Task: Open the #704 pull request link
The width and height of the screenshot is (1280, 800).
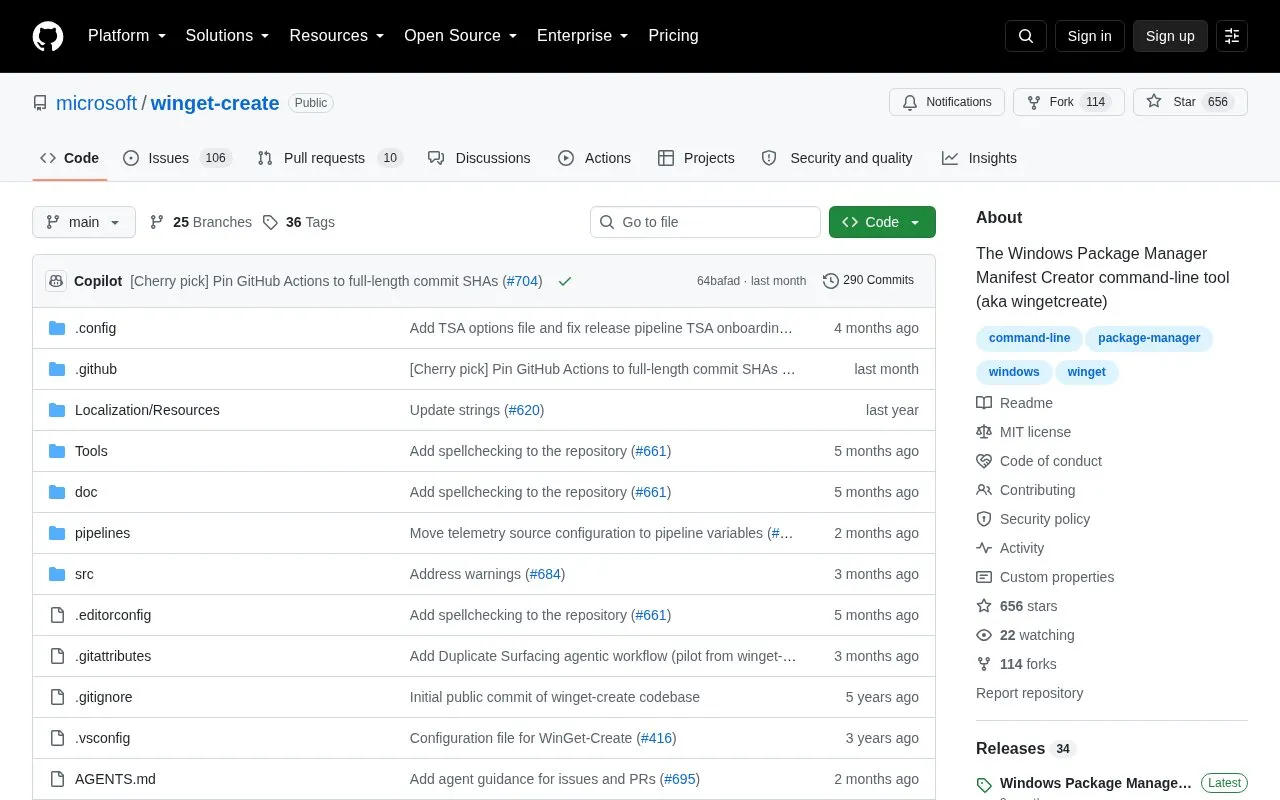Action: coord(524,281)
